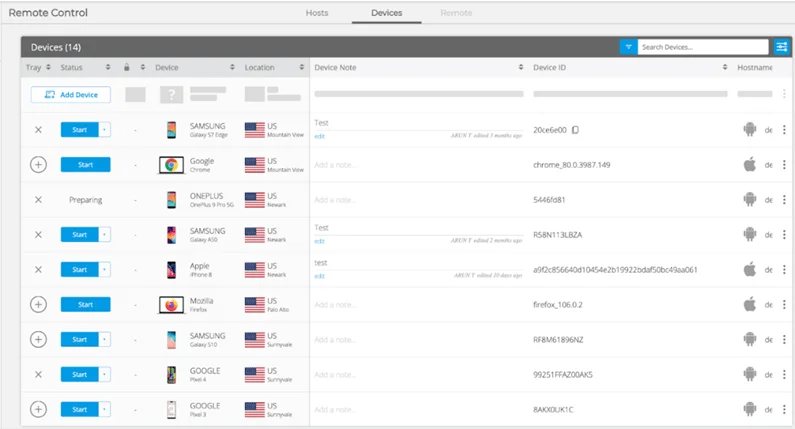This screenshot has width=795, height=429.
Task: Add Mozilla Firefox to tray
Action: pyautogui.click(x=38, y=304)
